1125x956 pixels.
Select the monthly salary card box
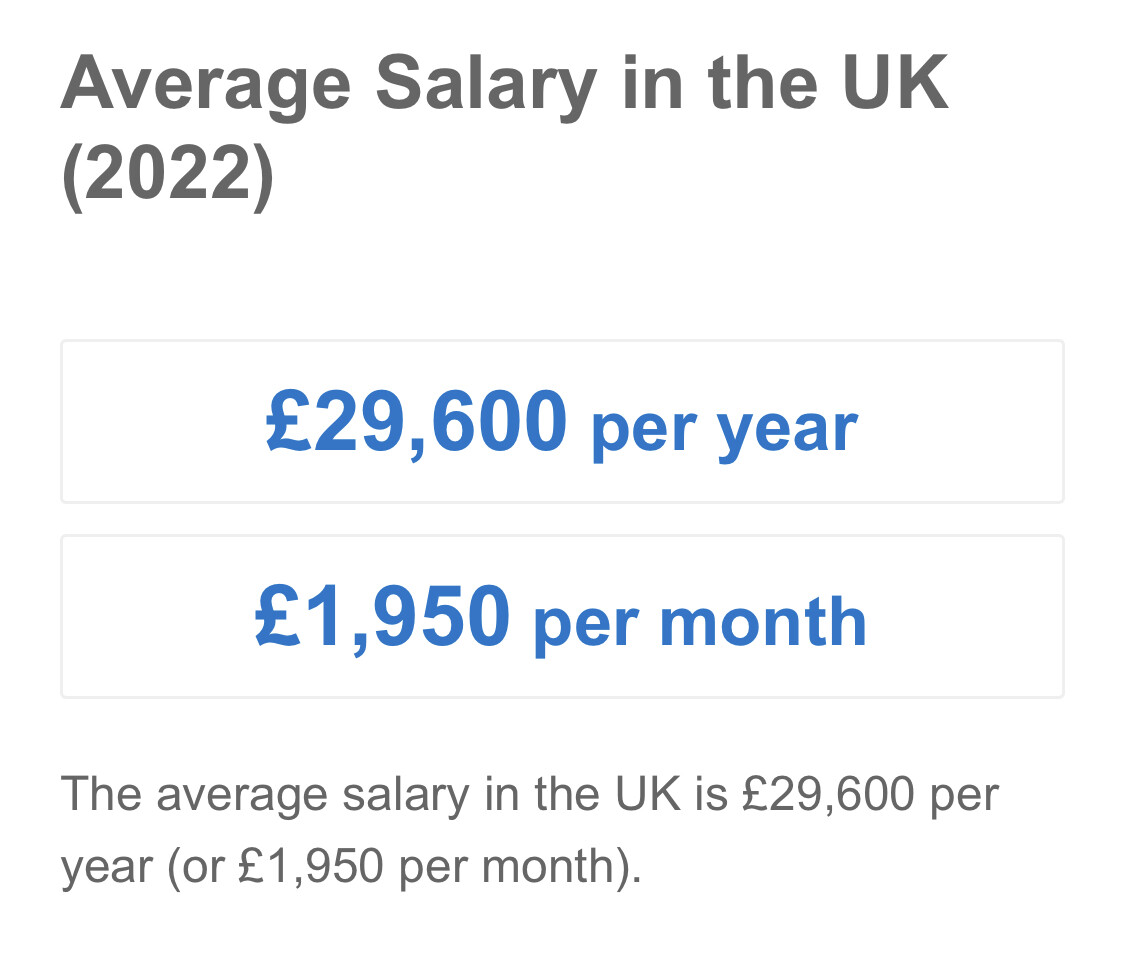pyautogui.click(x=562, y=617)
